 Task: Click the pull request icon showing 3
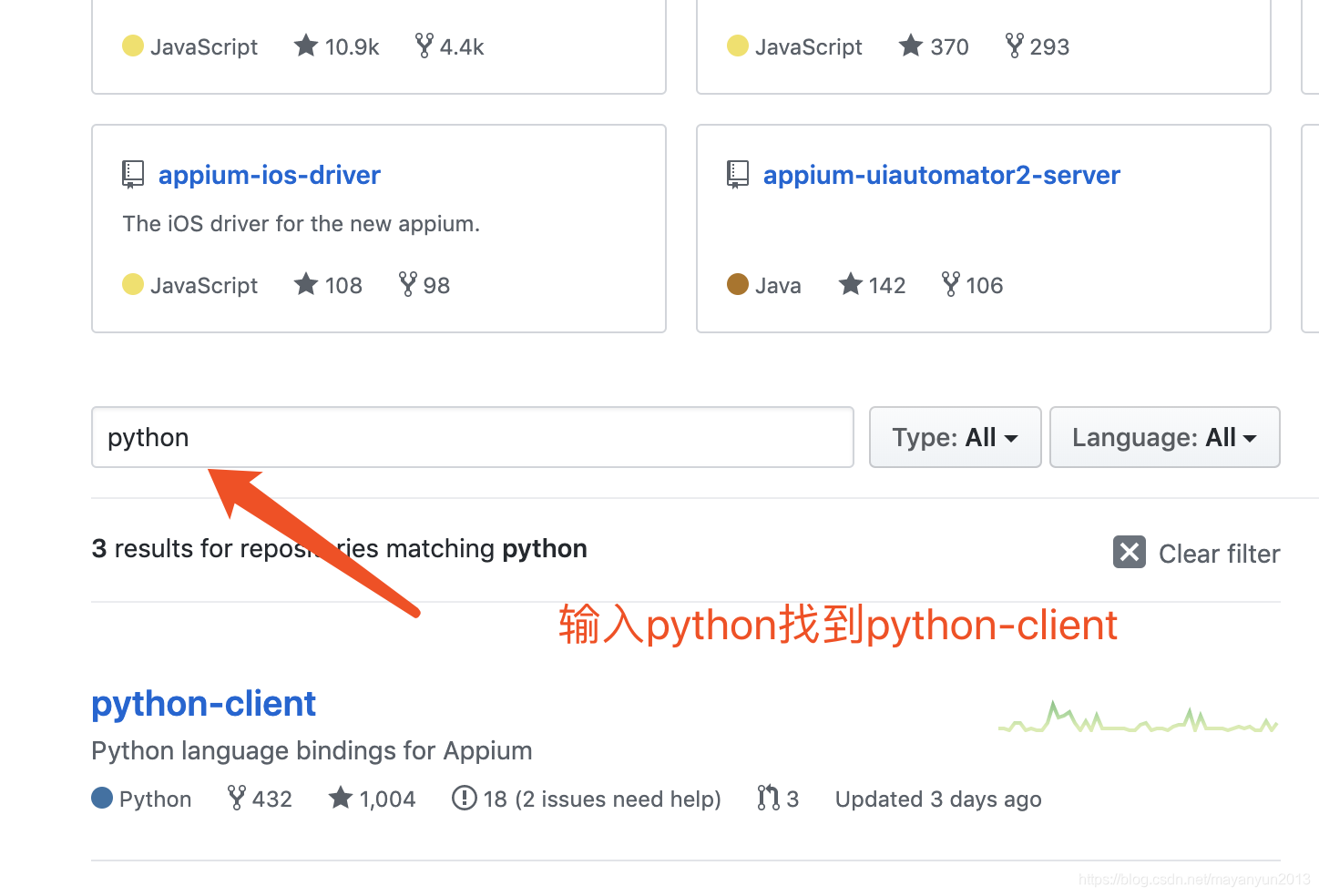point(768,798)
